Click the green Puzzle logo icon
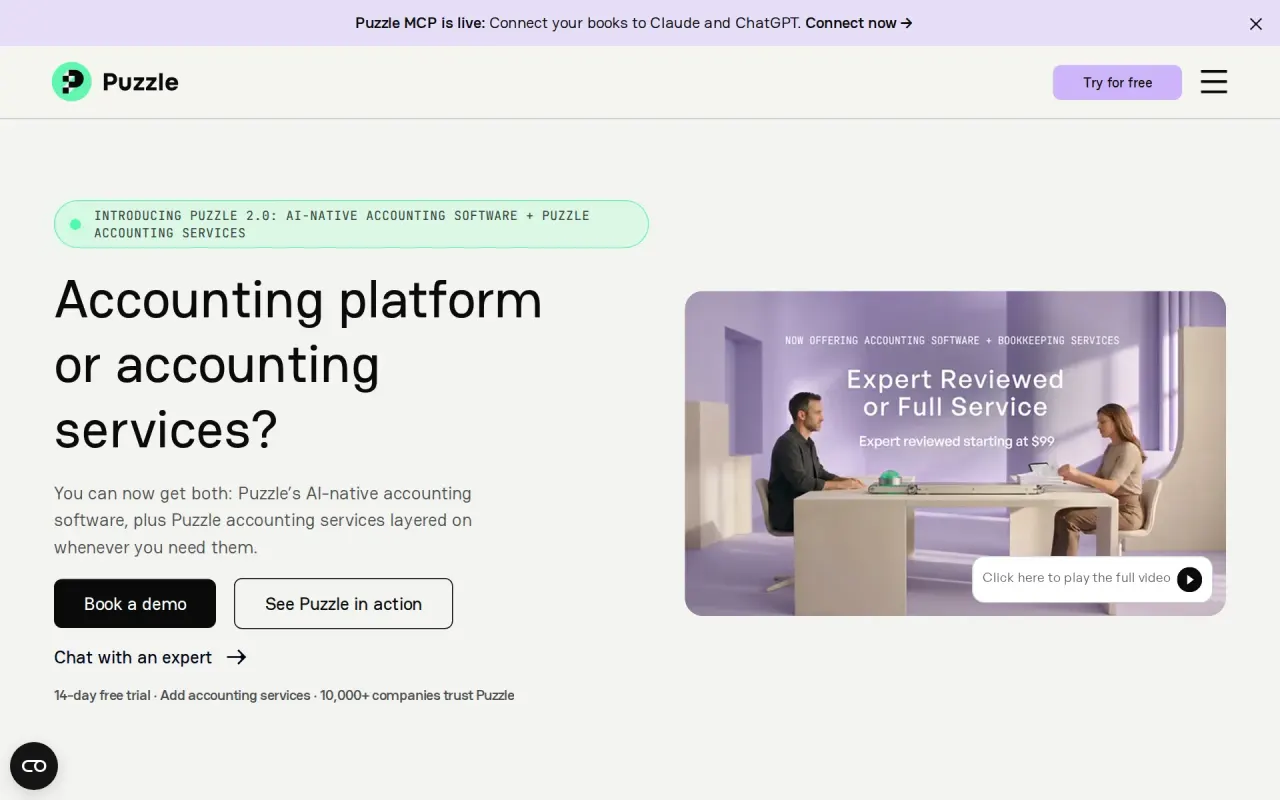 tap(71, 82)
